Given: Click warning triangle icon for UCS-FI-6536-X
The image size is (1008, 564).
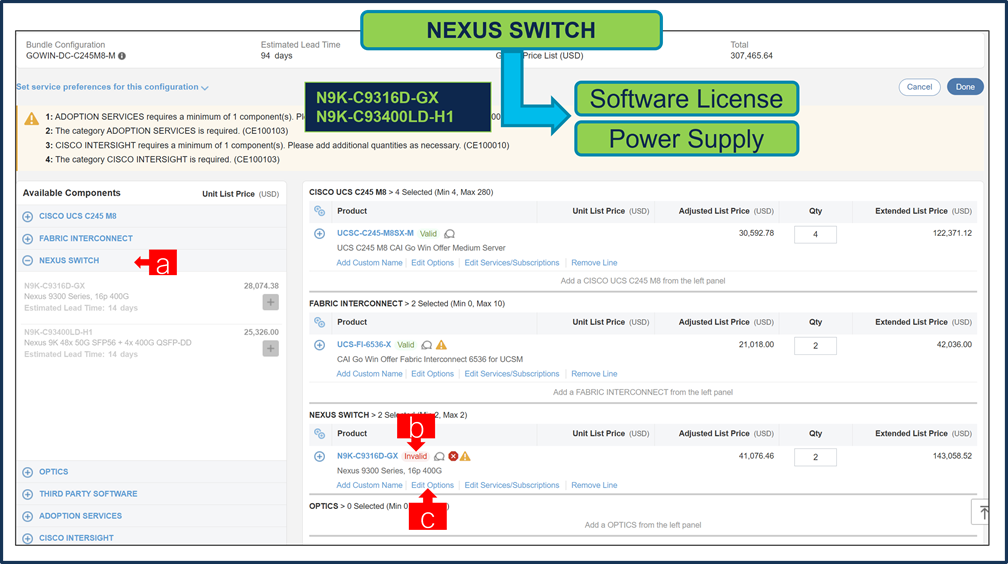Looking at the screenshot, I should (442, 345).
